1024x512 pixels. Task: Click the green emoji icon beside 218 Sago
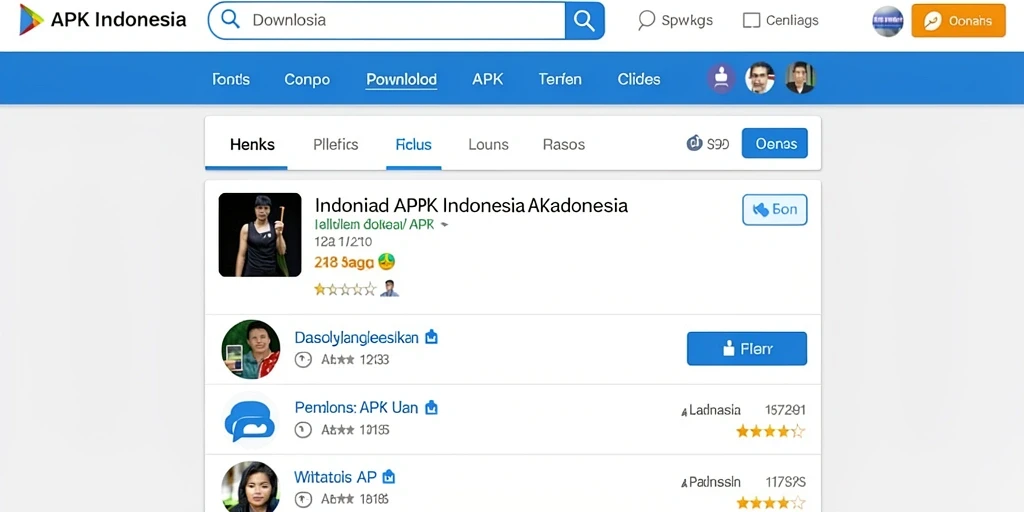[387, 263]
